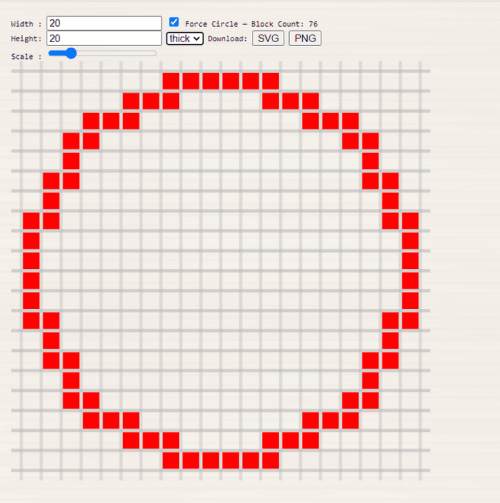The width and height of the screenshot is (500, 503).
Task: Click the Height label
Action: (x=26, y=39)
